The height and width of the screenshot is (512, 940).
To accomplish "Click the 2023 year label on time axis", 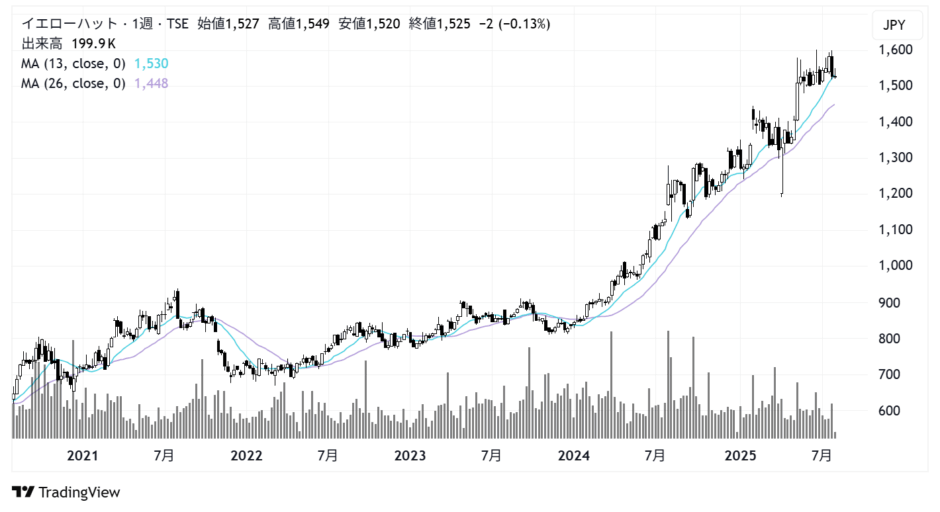I will click(410, 456).
